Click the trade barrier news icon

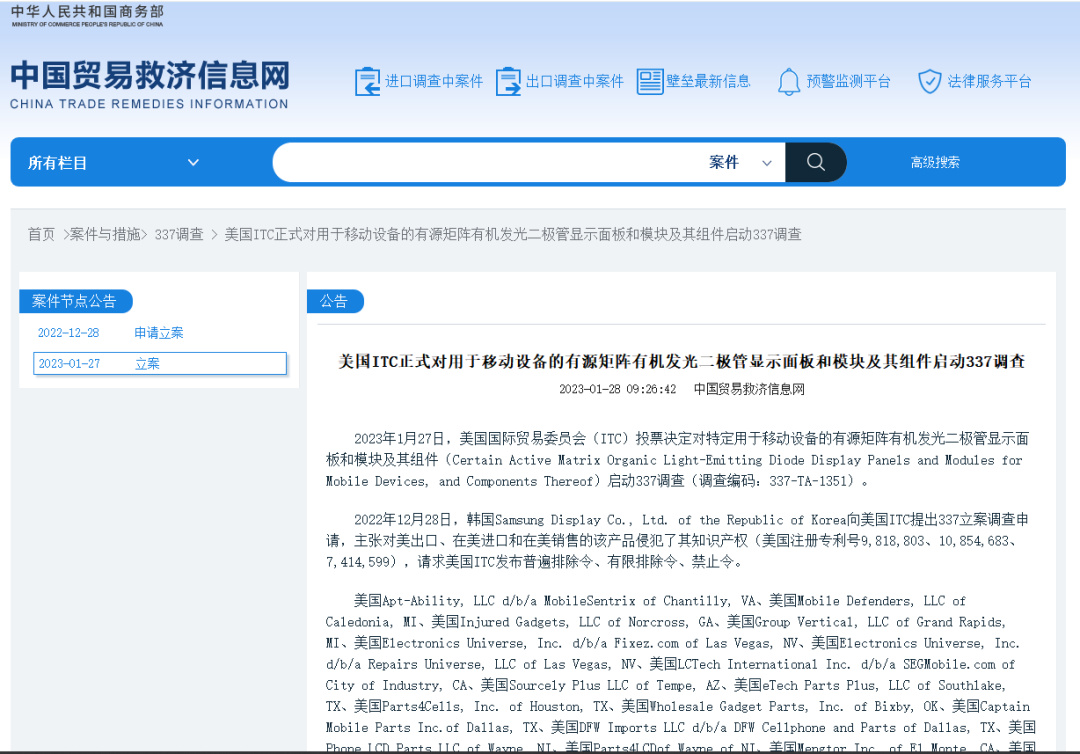pos(650,82)
